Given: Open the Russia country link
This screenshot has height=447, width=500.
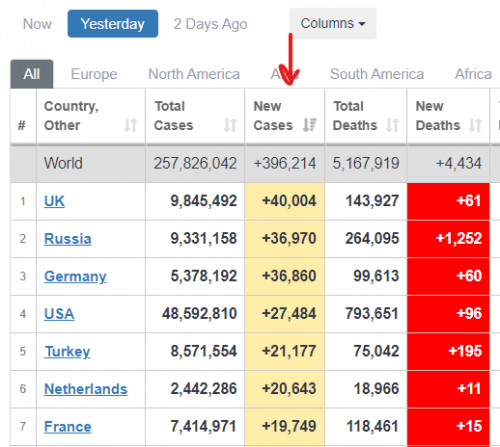Looking at the screenshot, I should pyautogui.click(x=68, y=239).
